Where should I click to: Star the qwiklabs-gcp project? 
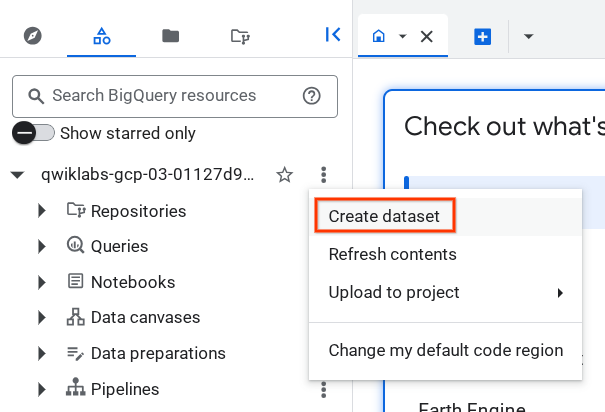(x=285, y=175)
